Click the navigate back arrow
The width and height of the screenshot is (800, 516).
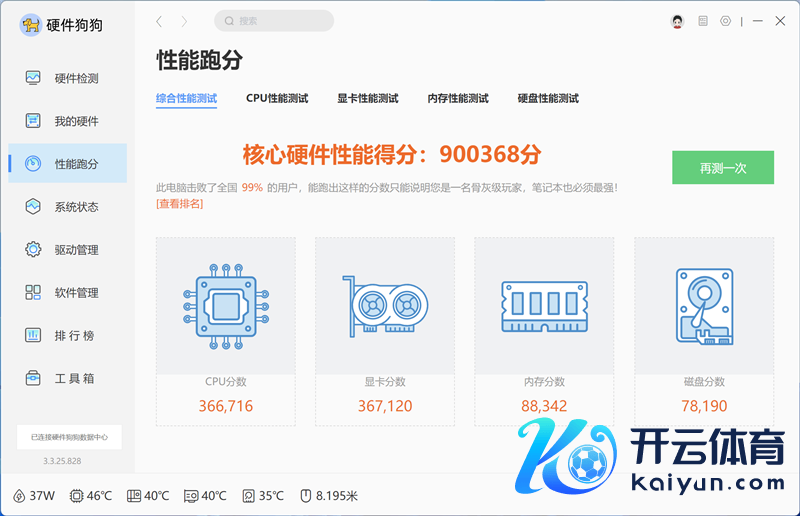pos(160,21)
